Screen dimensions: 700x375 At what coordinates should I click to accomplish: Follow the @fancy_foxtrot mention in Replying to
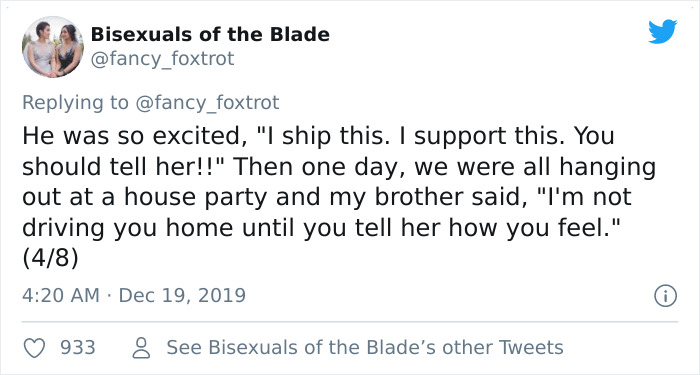pos(207,102)
